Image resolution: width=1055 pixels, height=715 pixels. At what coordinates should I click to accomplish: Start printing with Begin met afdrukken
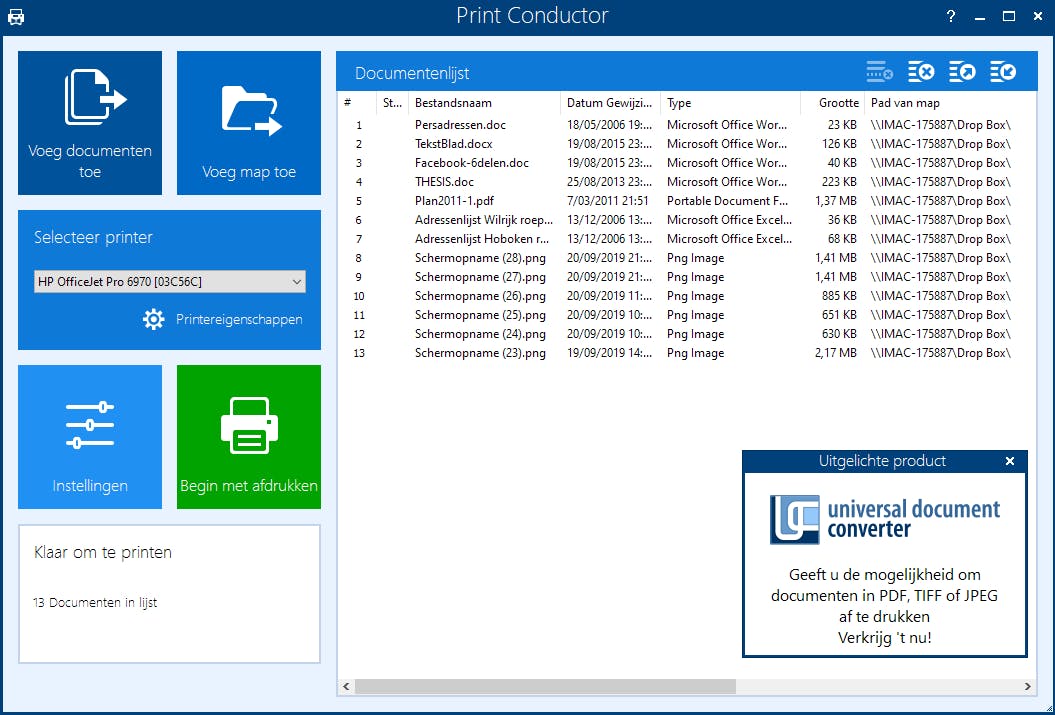(249, 437)
